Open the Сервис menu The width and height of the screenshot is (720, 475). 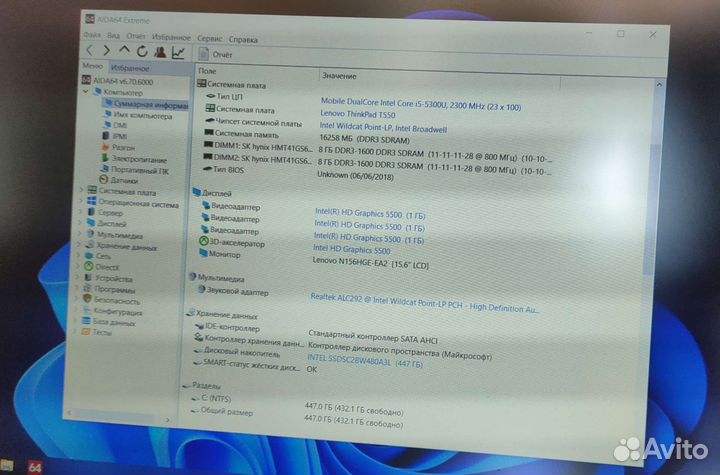pos(209,39)
